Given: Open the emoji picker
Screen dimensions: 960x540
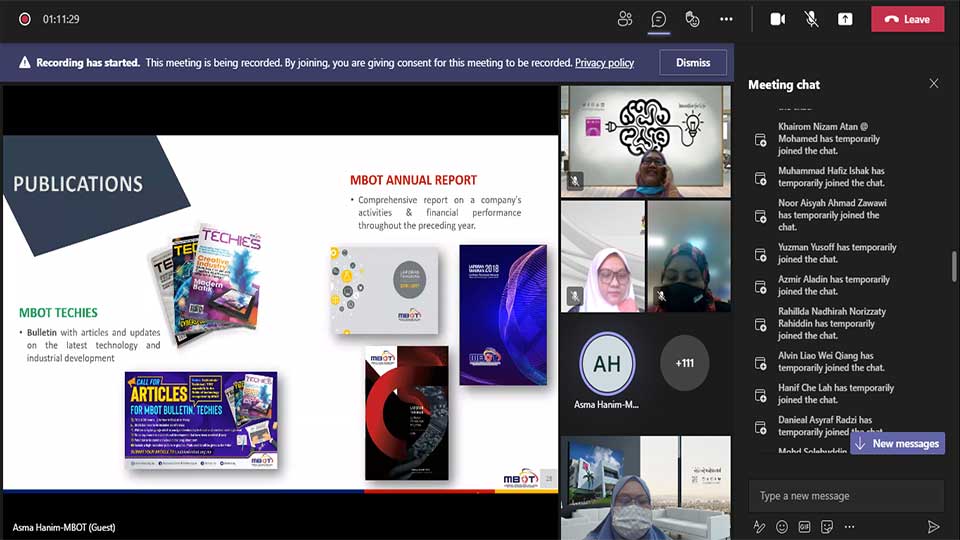Looking at the screenshot, I should pyautogui.click(x=782, y=527).
